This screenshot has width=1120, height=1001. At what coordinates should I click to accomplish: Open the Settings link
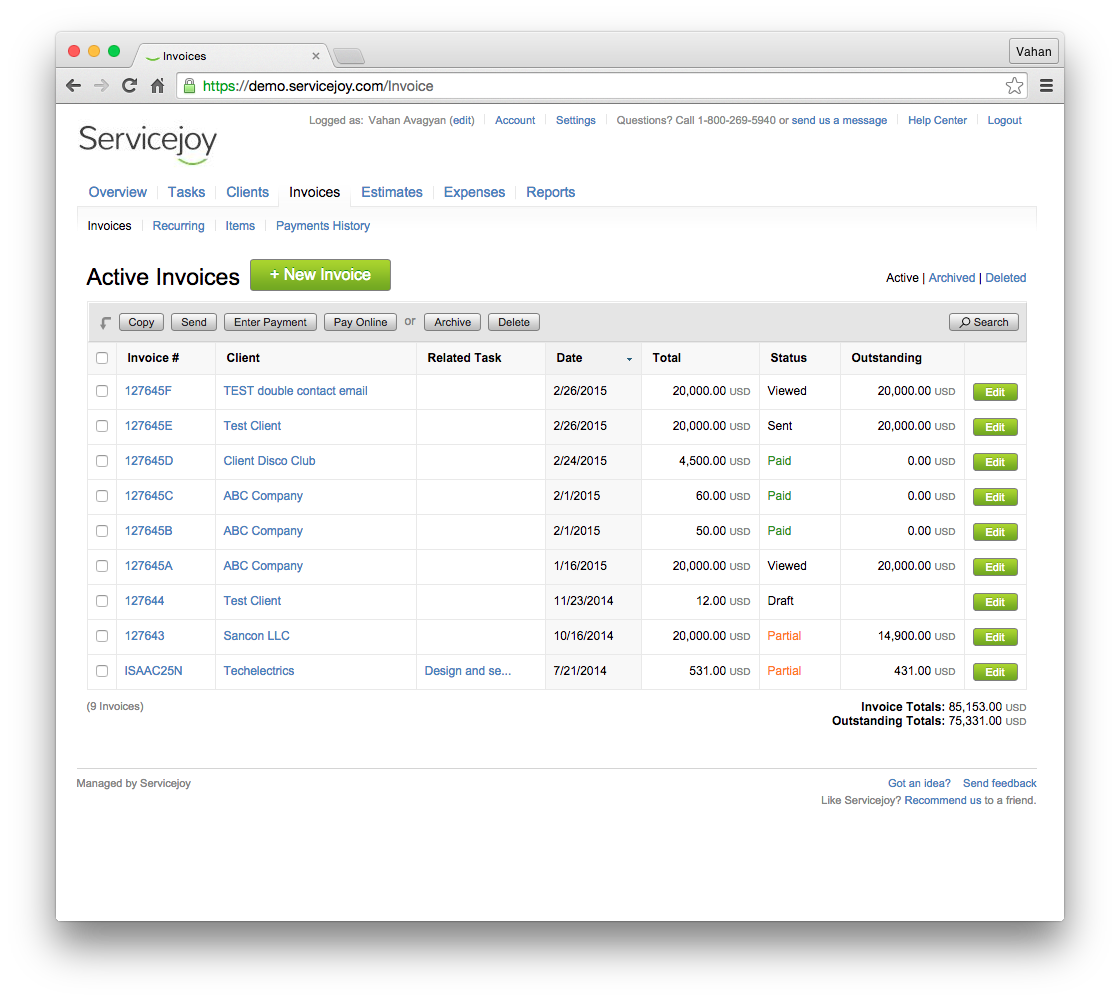(x=576, y=120)
